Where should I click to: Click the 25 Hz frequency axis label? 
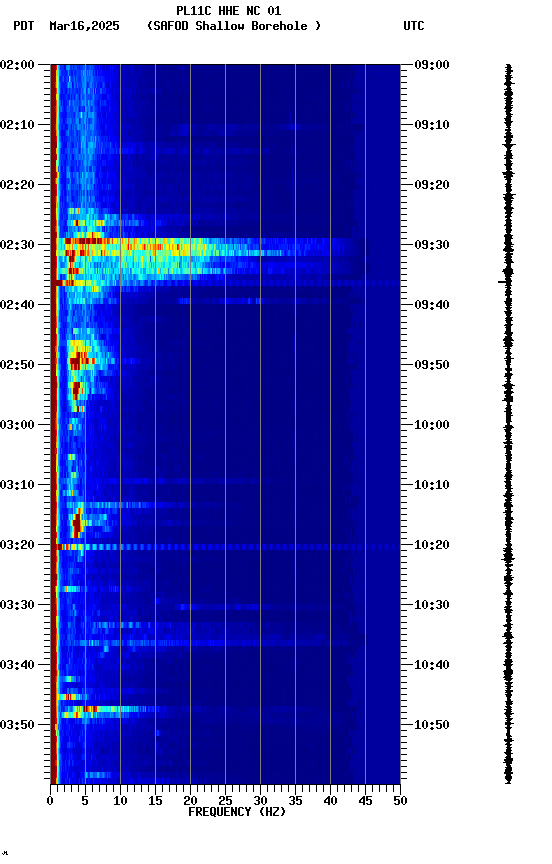coord(225,801)
